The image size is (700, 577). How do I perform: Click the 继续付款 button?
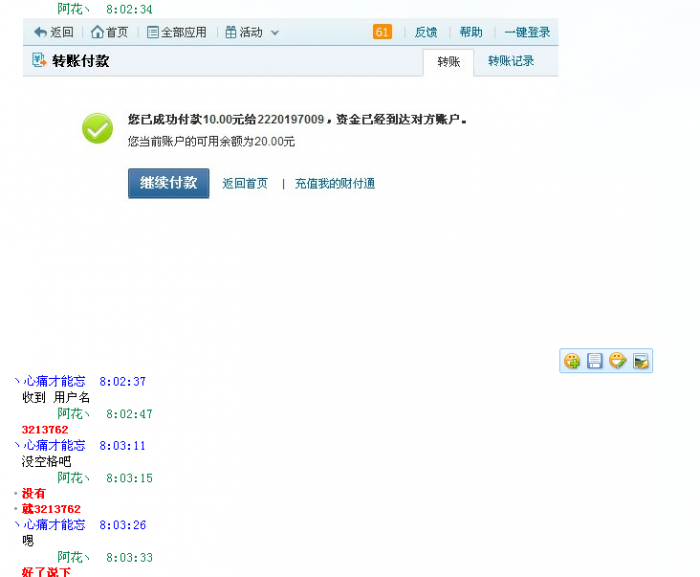(x=168, y=183)
